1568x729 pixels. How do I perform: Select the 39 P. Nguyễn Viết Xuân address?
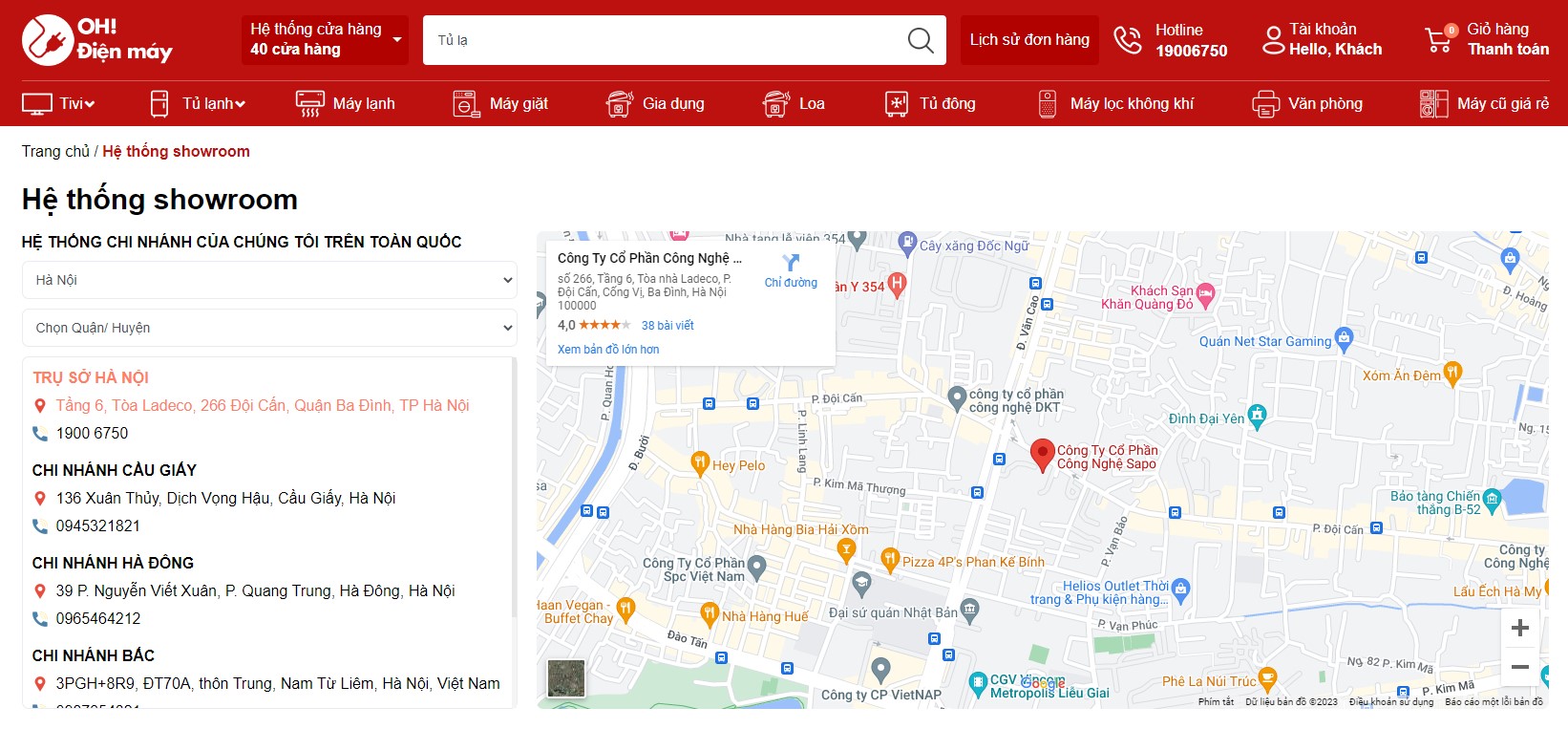255,591
